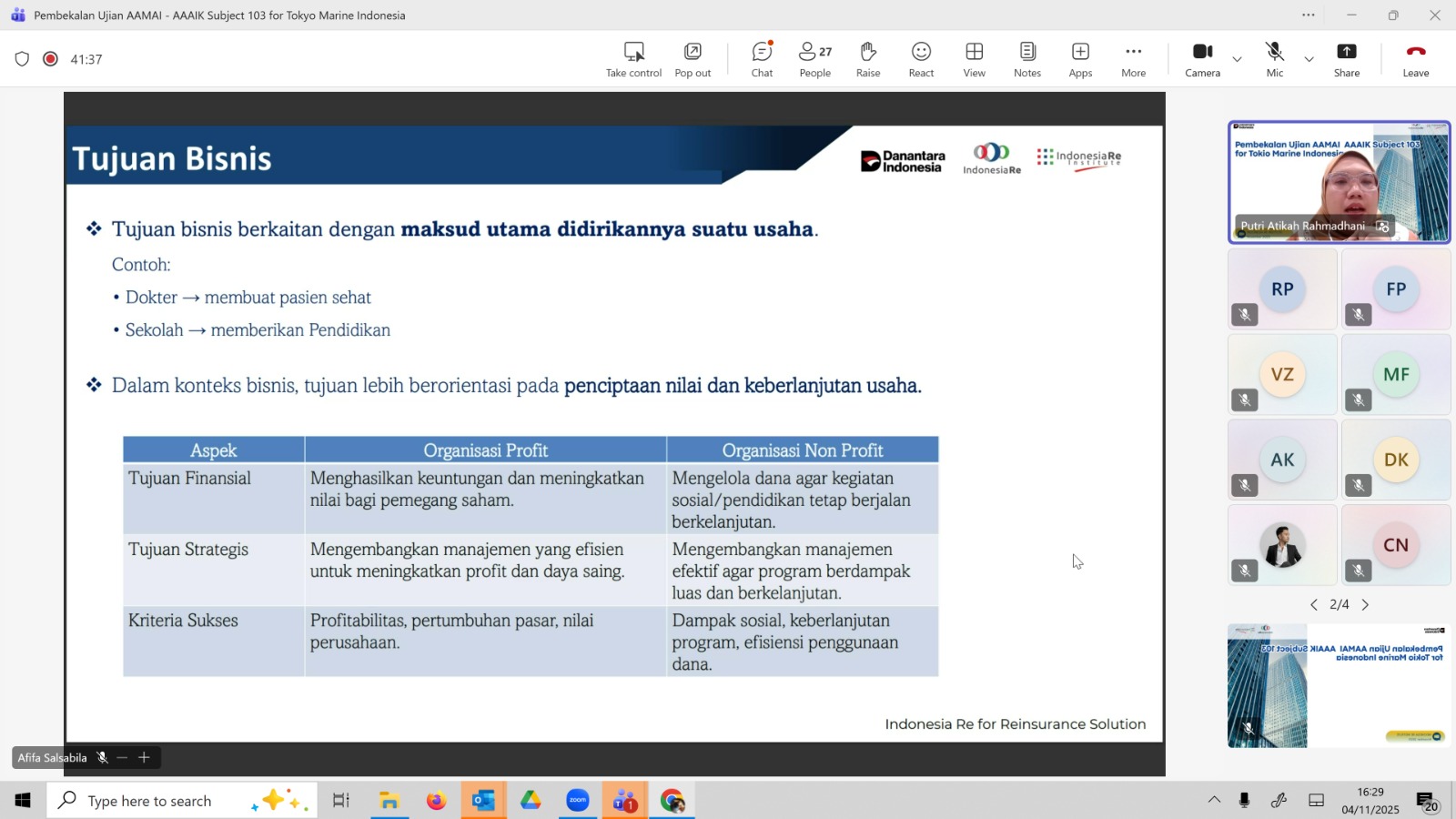Open the More actions menu

[1133, 59]
